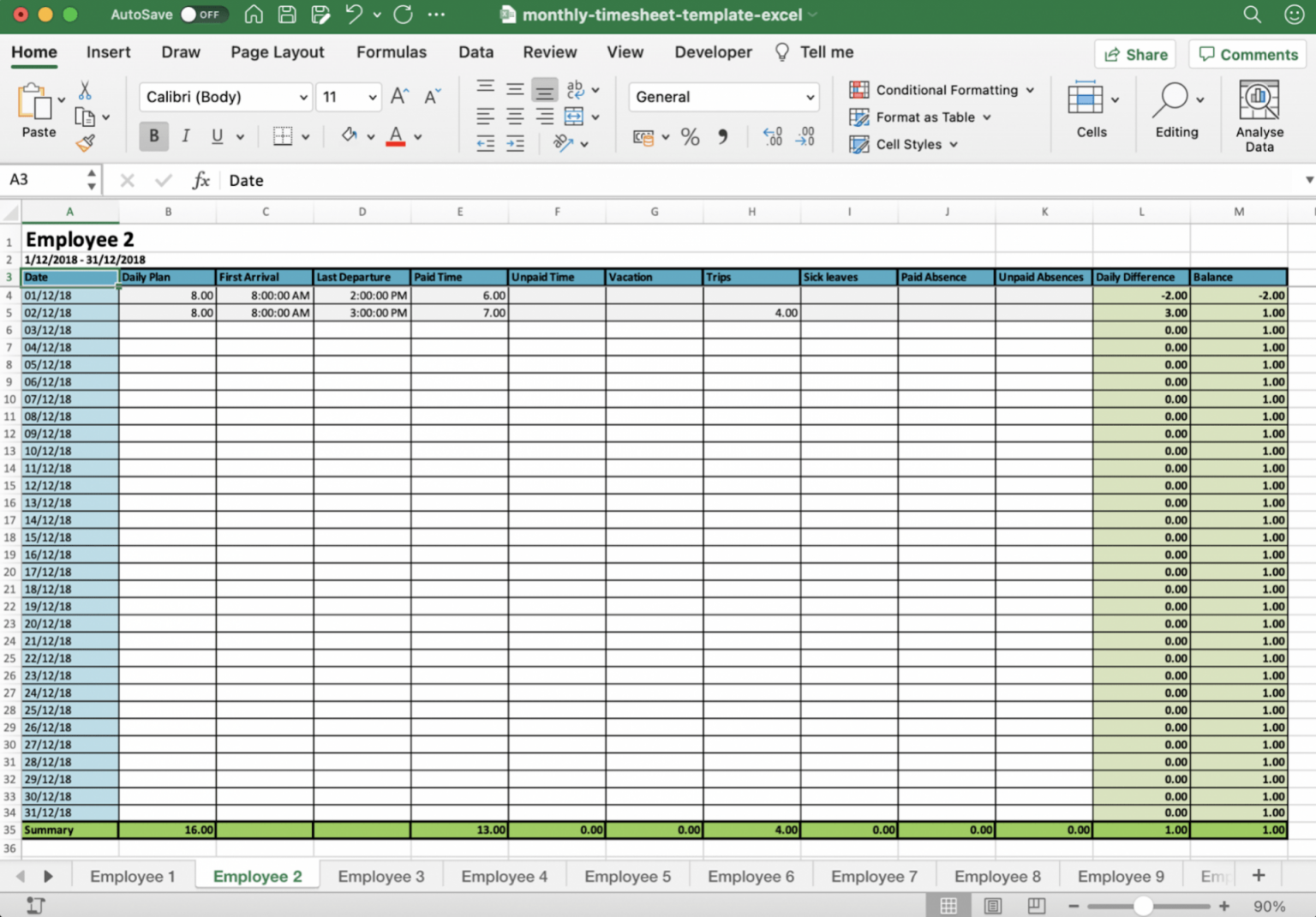Expand the Cell Styles gallery
Screen dimensions: 1316x917
pos(903,144)
